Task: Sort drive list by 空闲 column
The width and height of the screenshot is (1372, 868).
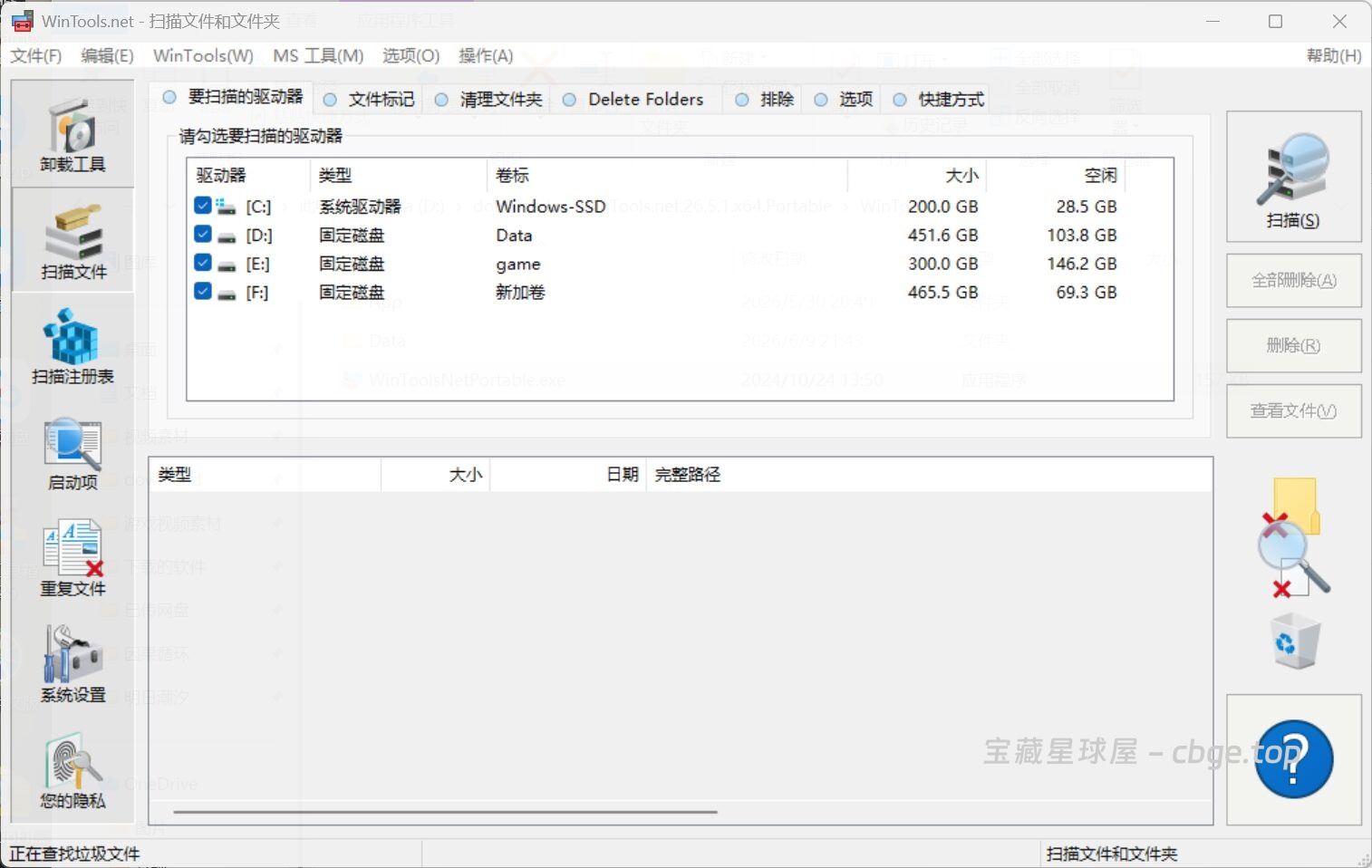Action: coord(1056,176)
